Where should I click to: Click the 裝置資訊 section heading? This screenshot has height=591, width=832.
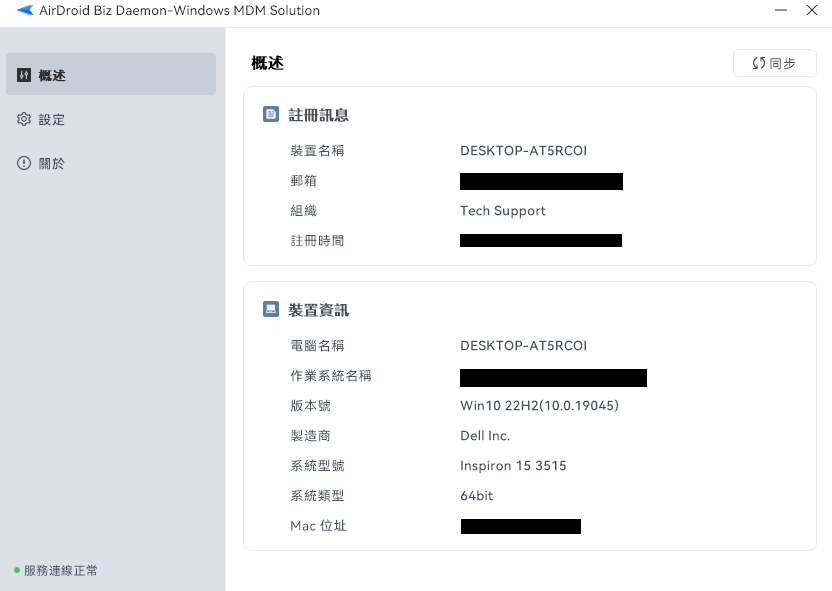pos(318,310)
